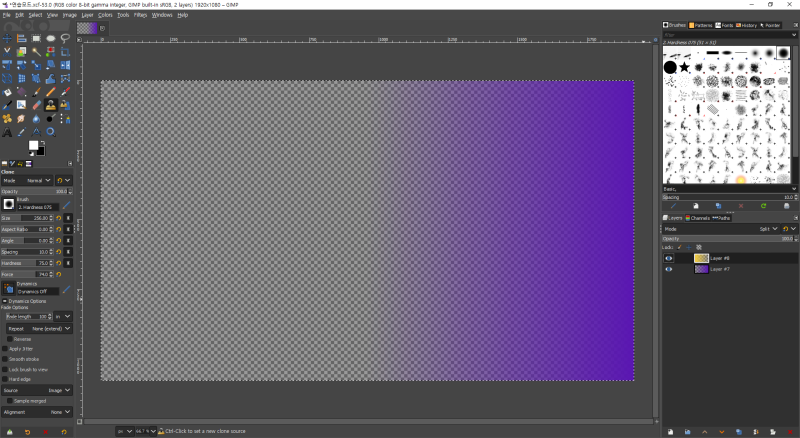
Task: Select the Blur/Sharpen droplet tool
Action: point(36,118)
